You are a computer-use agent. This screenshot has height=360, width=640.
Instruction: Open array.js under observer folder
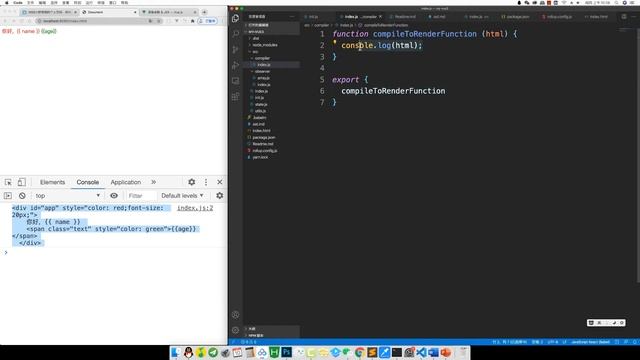(x=263, y=78)
